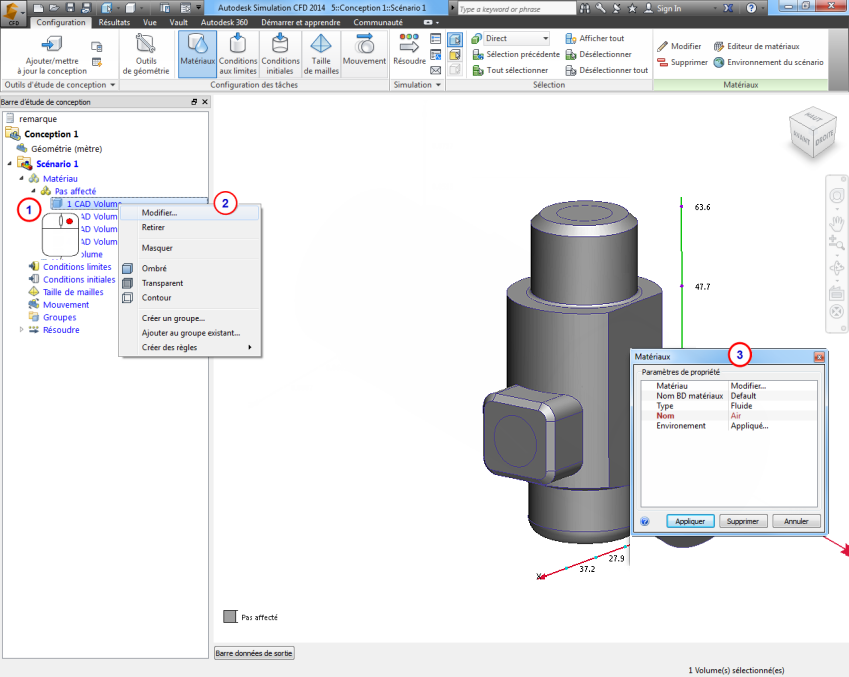849x677 pixels.
Task: Switch to the Autodesk 360 tab
Action: pyautogui.click(x=224, y=22)
